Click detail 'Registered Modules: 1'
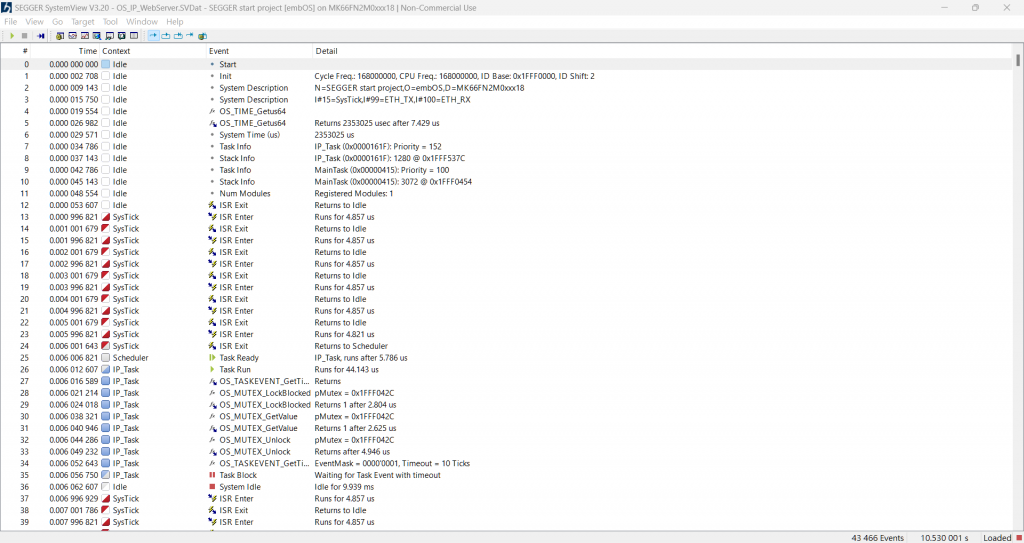1024x543 pixels. coord(354,193)
